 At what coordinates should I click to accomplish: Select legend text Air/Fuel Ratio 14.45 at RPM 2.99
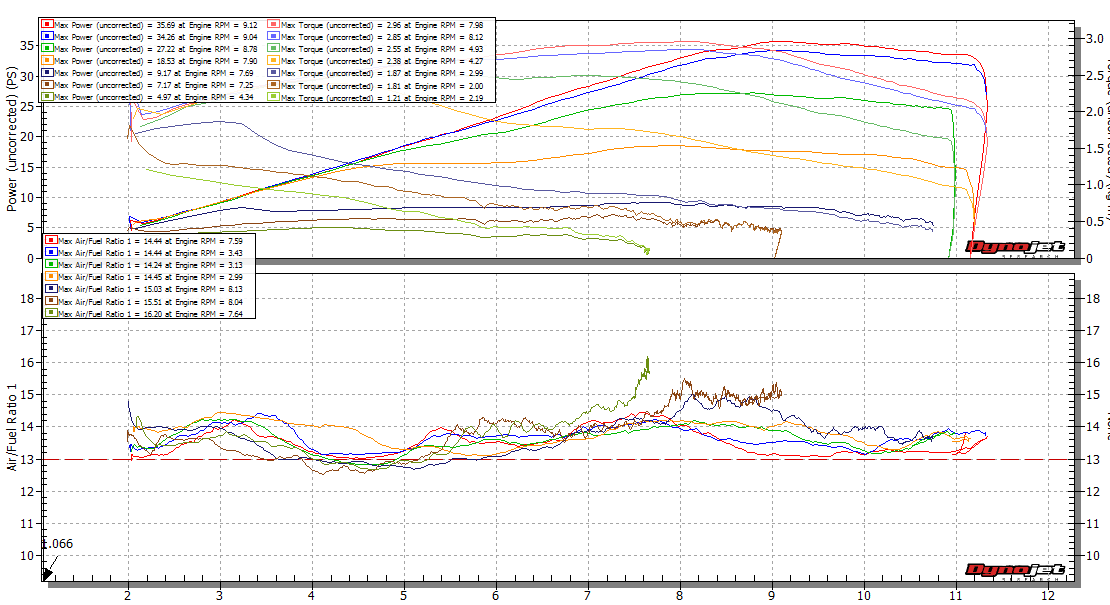pyautogui.click(x=151, y=277)
